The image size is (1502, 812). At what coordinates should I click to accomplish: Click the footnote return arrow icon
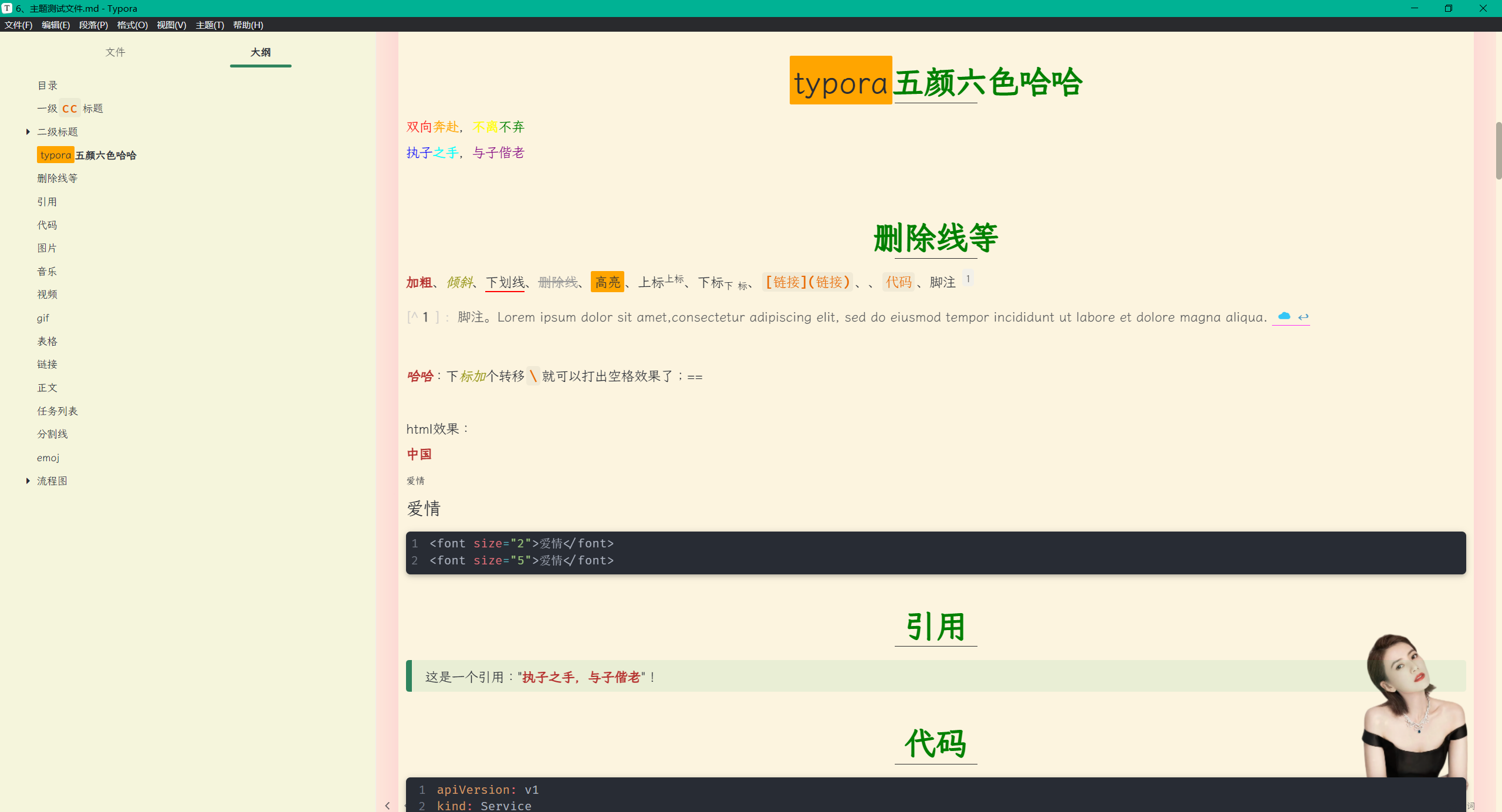coord(1303,317)
